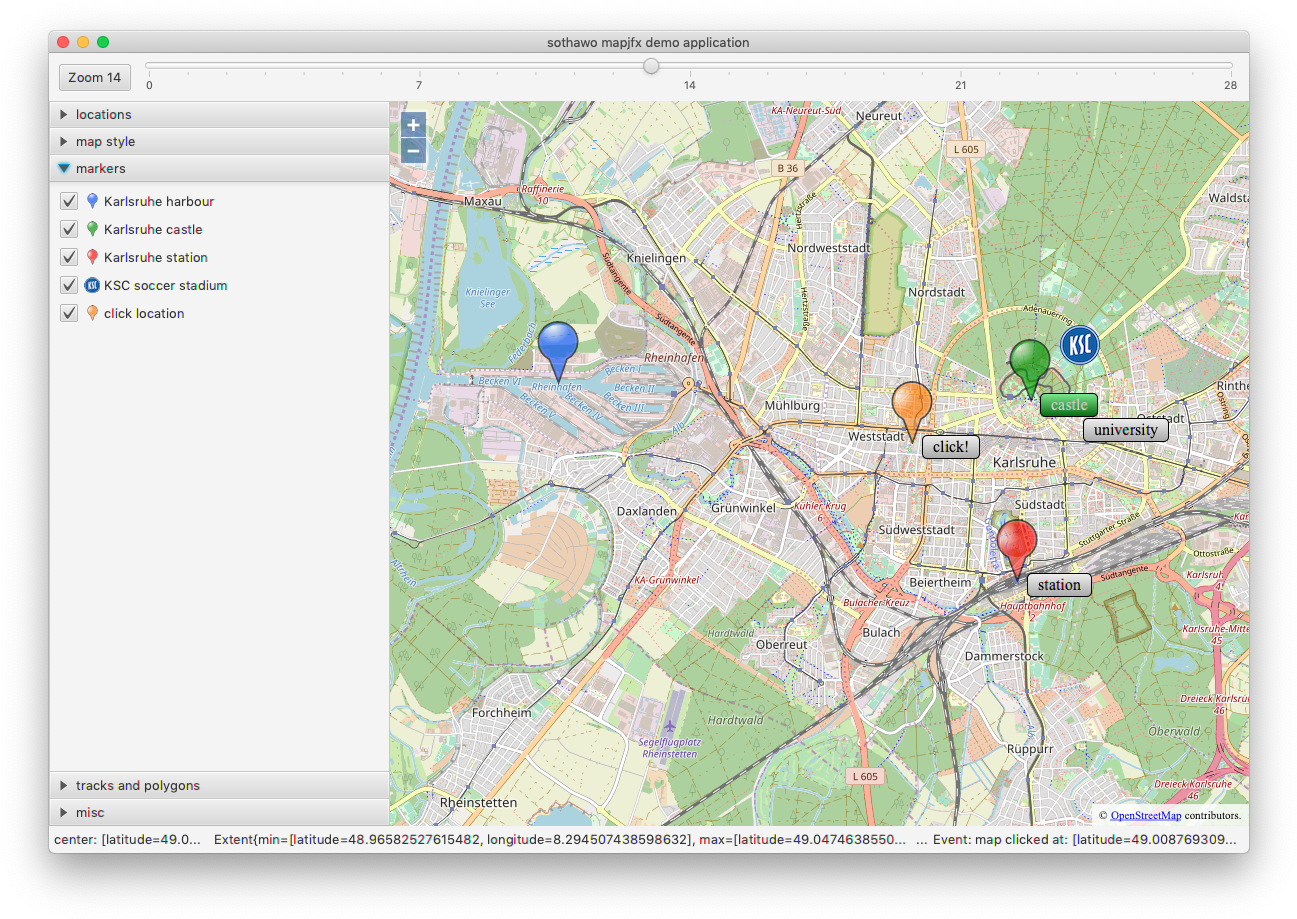Click the Südweststadt label on the map
The width and height of the screenshot is (1297, 919).
click(x=916, y=529)
